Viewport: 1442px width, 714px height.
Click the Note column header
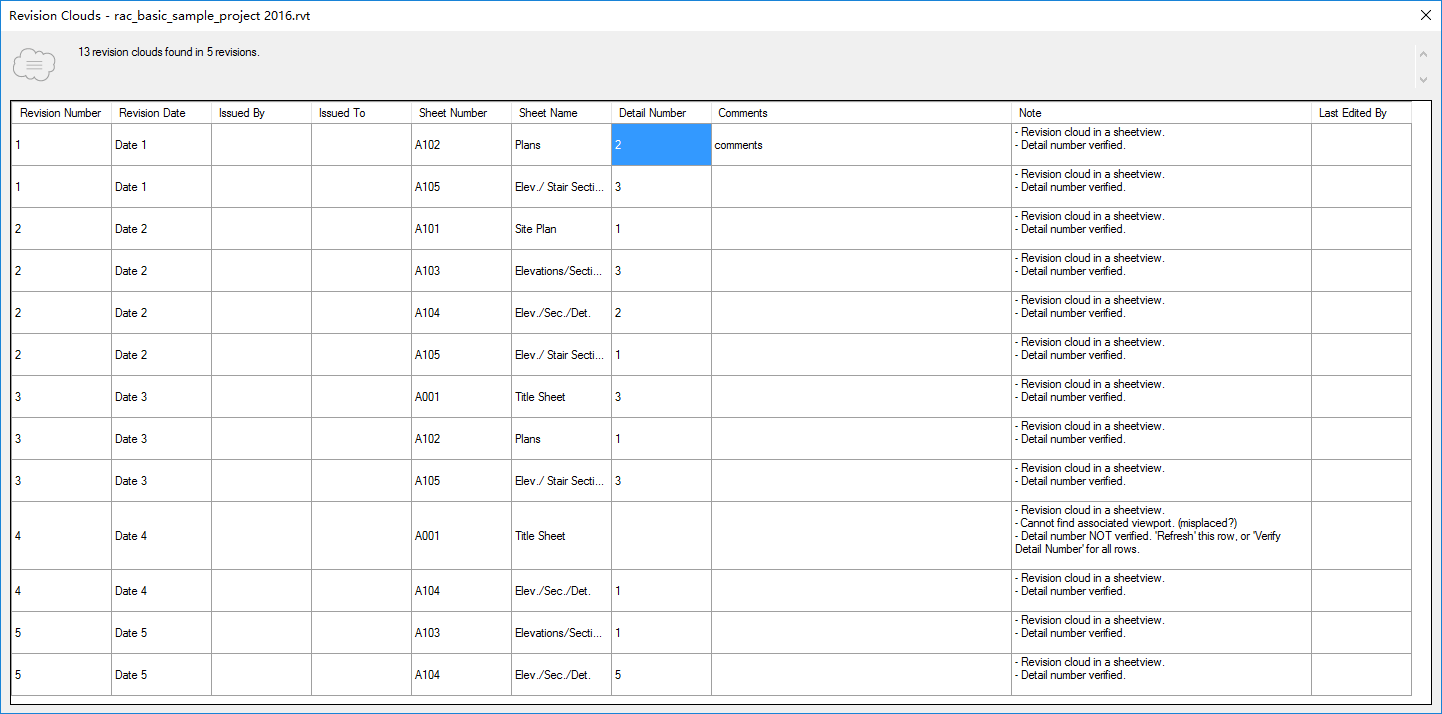(1029, 113)
